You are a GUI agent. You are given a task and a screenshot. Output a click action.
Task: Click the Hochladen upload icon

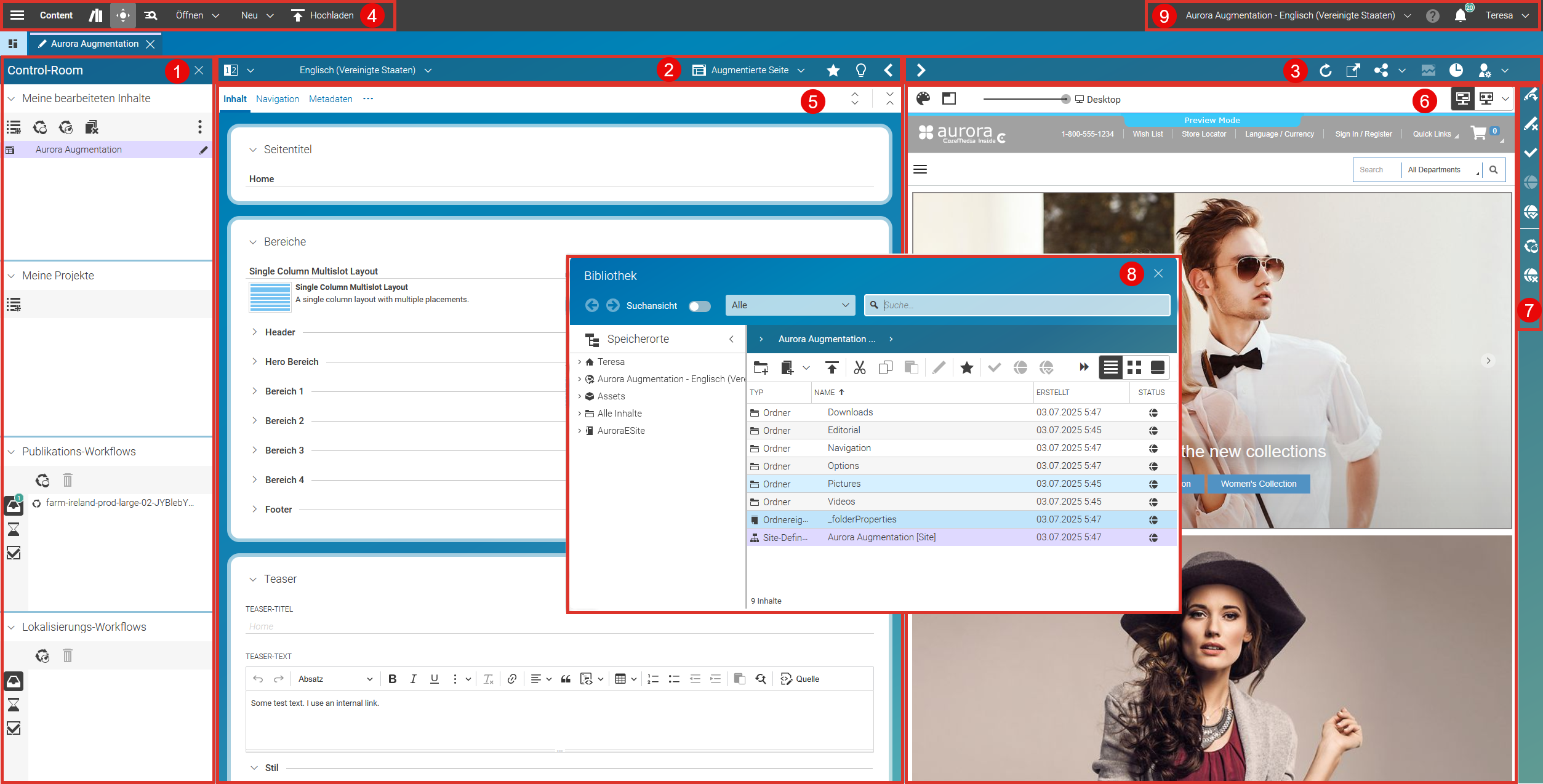298,15
